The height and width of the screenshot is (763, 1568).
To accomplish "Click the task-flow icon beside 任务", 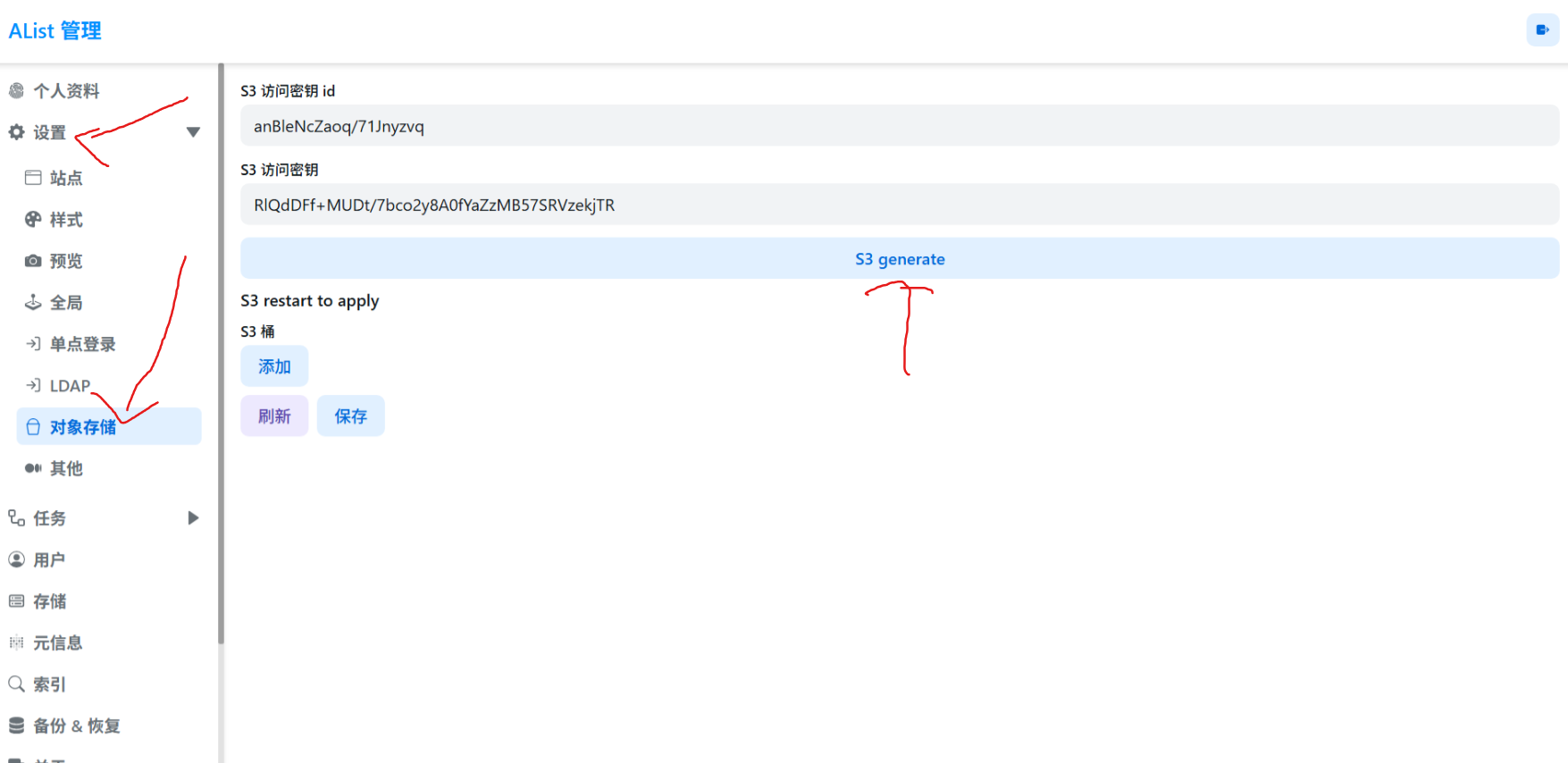I will [x=16, y=518].
